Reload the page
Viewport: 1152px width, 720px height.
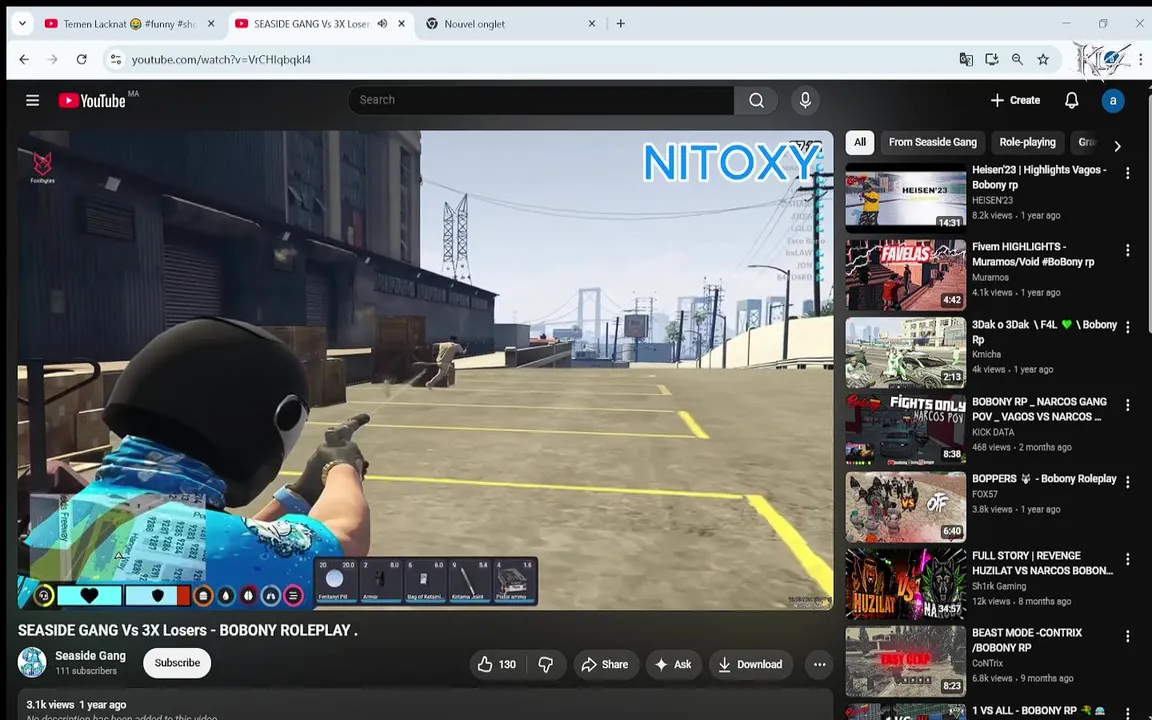pos(82,60)
